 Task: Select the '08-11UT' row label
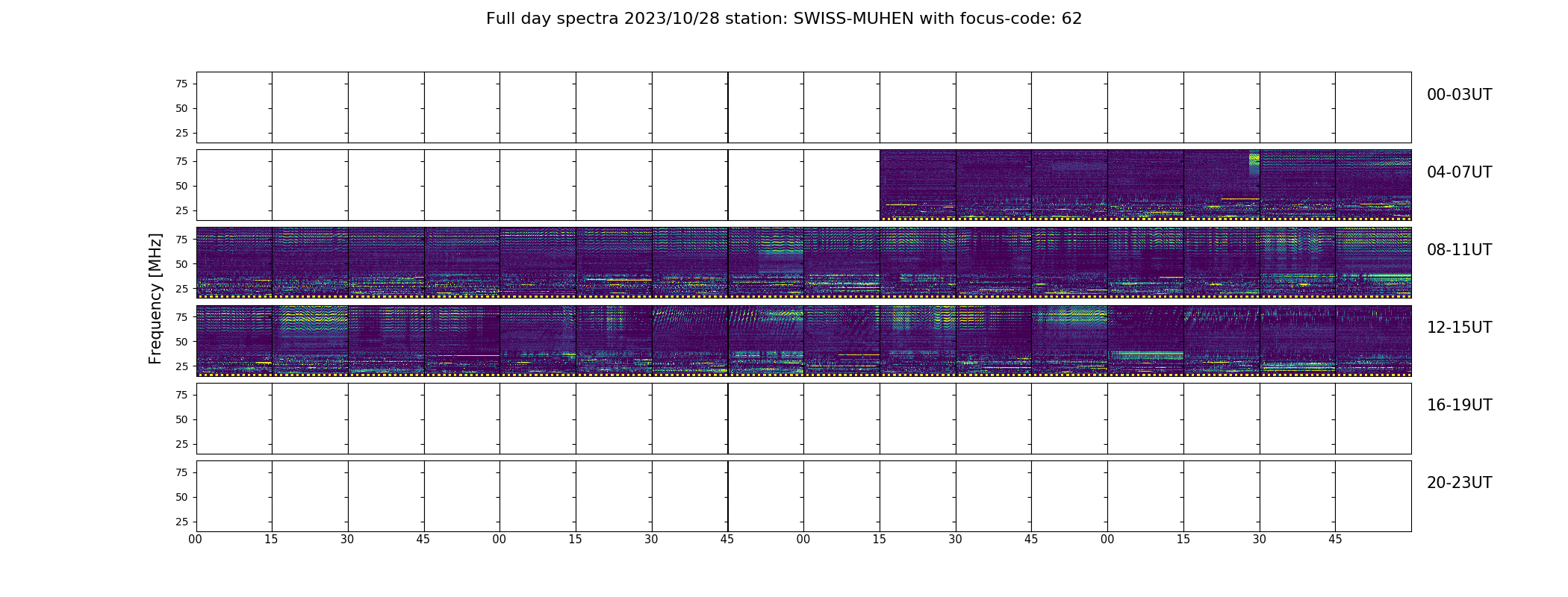[x=1459, y=250]
